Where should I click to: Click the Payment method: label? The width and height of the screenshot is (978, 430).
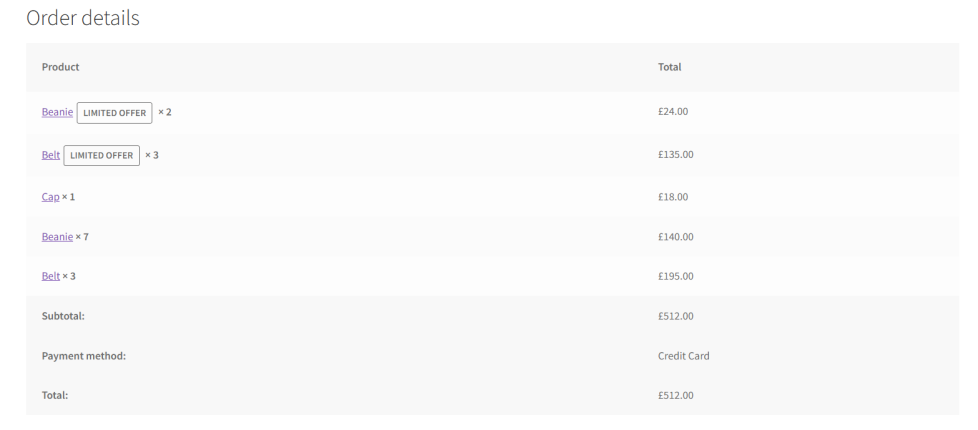tap(84, 356)
